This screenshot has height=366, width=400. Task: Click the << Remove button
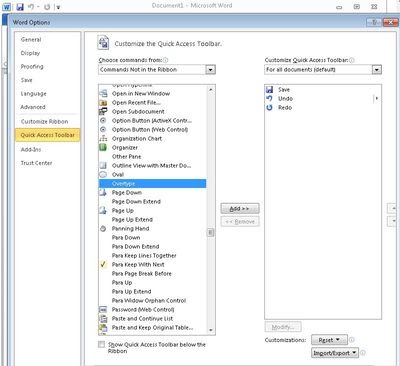pyautogui.click(x=240, y=222)
